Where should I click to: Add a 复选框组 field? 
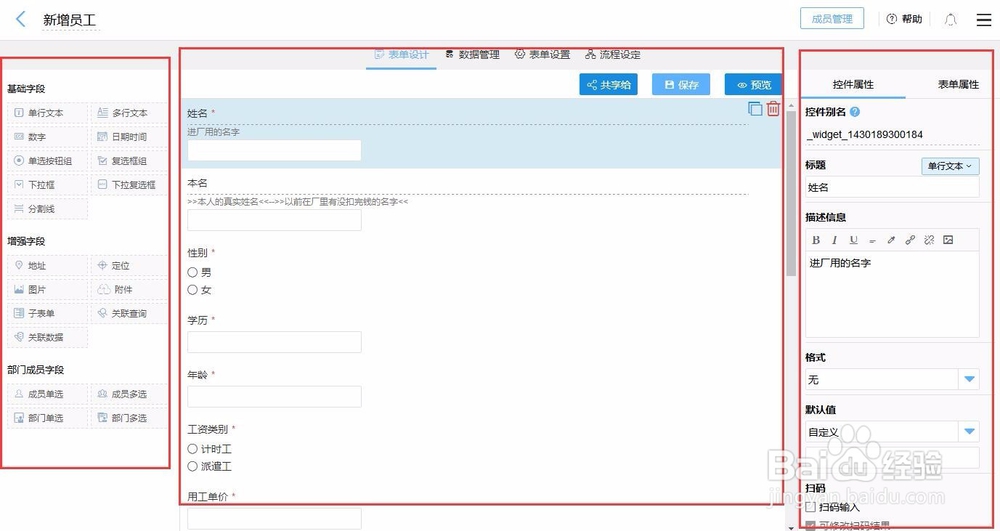click(x=129, y=161)
